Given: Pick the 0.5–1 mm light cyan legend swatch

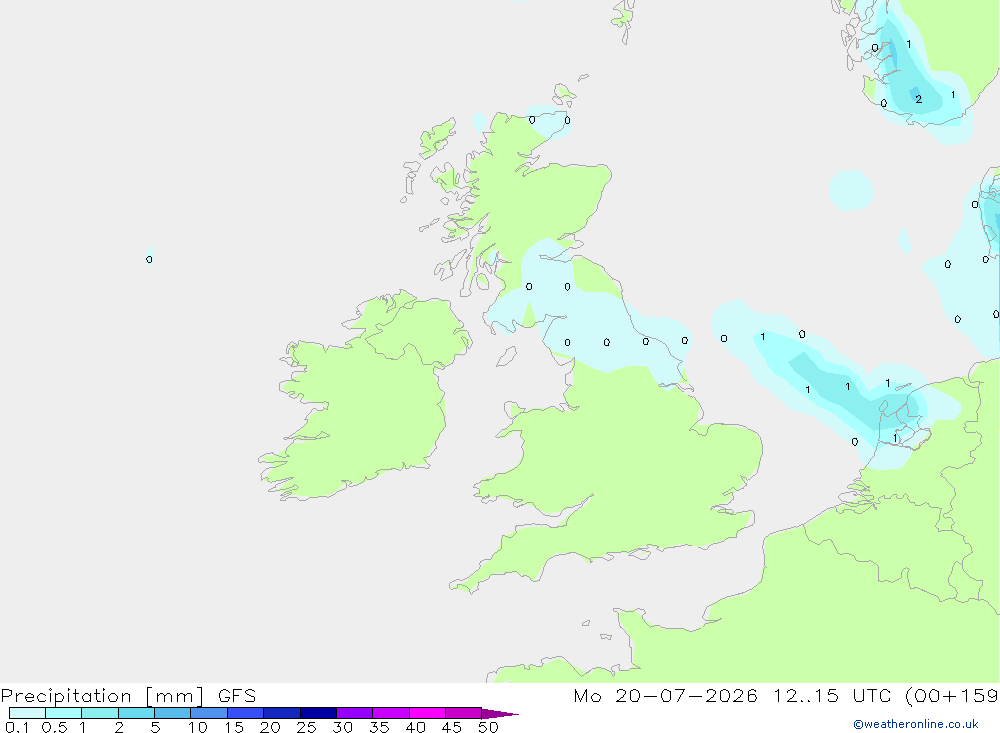Looking at the screenshot, I should (64, 713).
